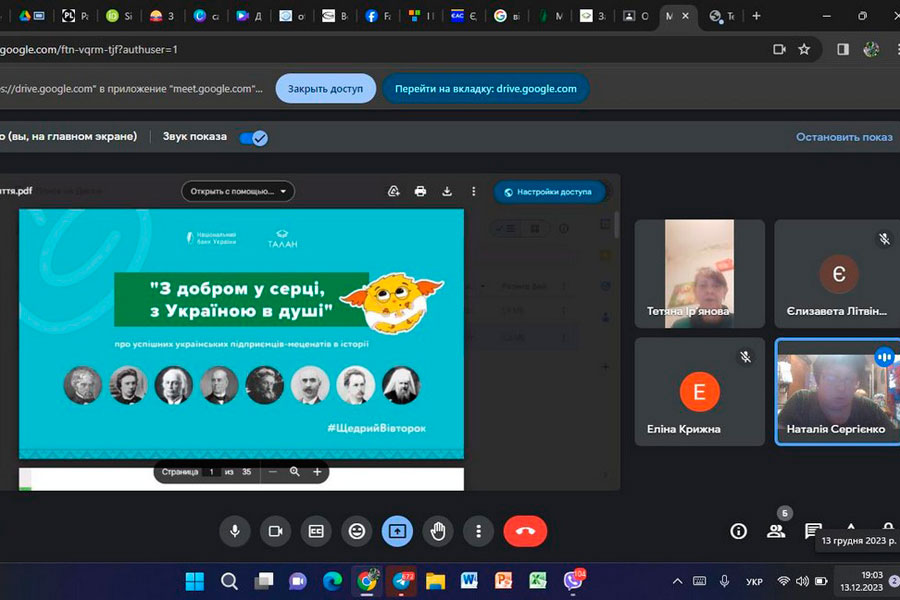Stop presenting via highlighted share screen button

tap(397, 531)
